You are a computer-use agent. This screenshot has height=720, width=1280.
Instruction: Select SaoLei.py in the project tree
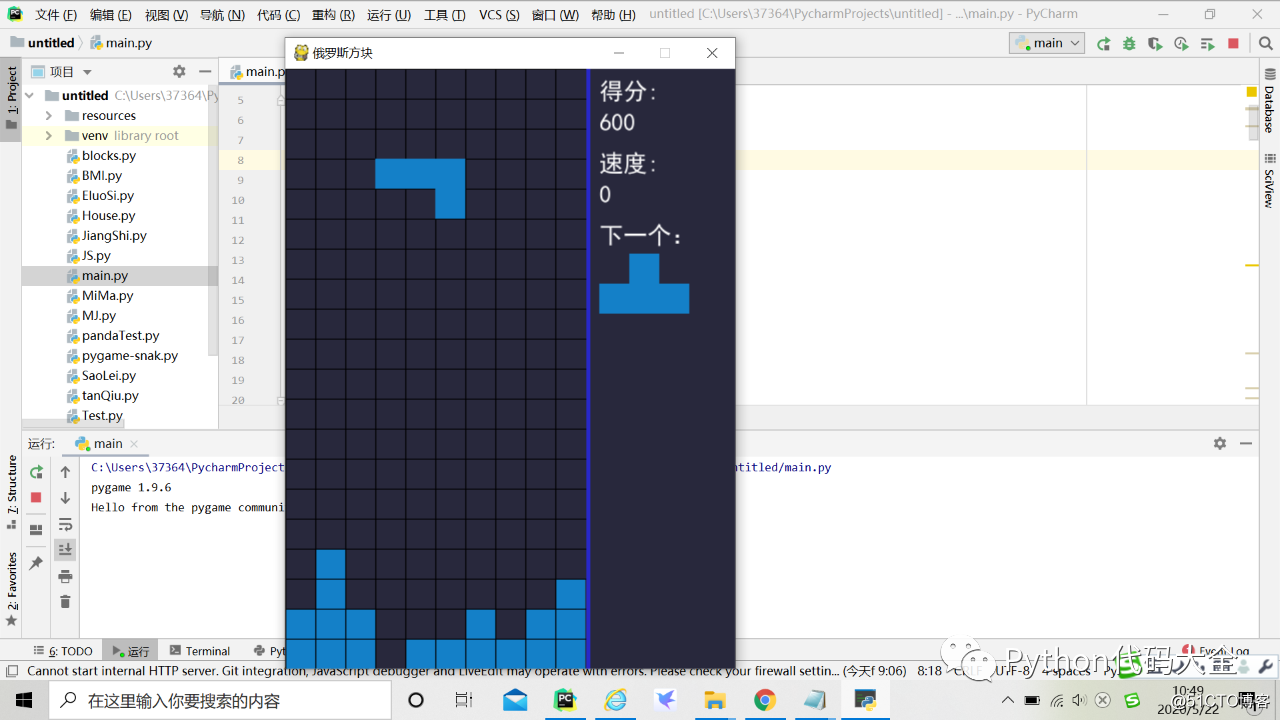108,376
